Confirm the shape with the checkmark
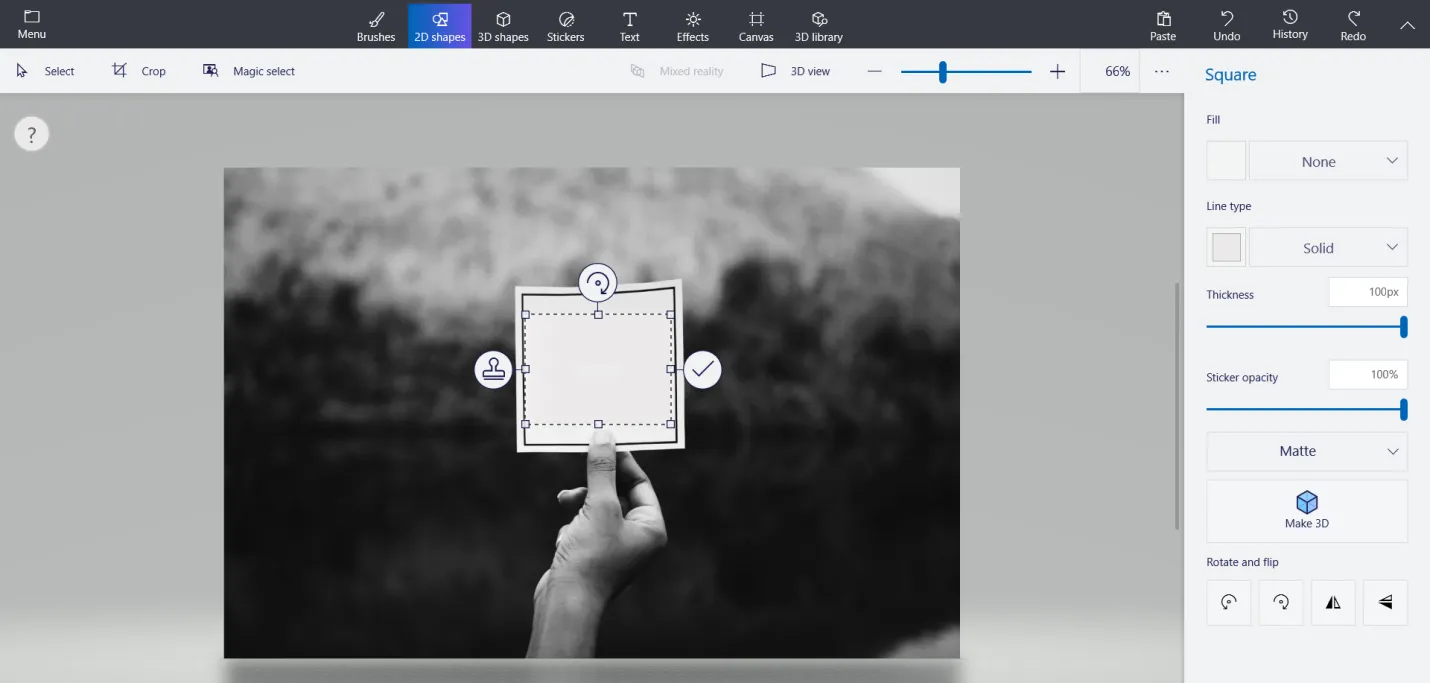Viewport: 1430px width, 683px height. (703, 369)
